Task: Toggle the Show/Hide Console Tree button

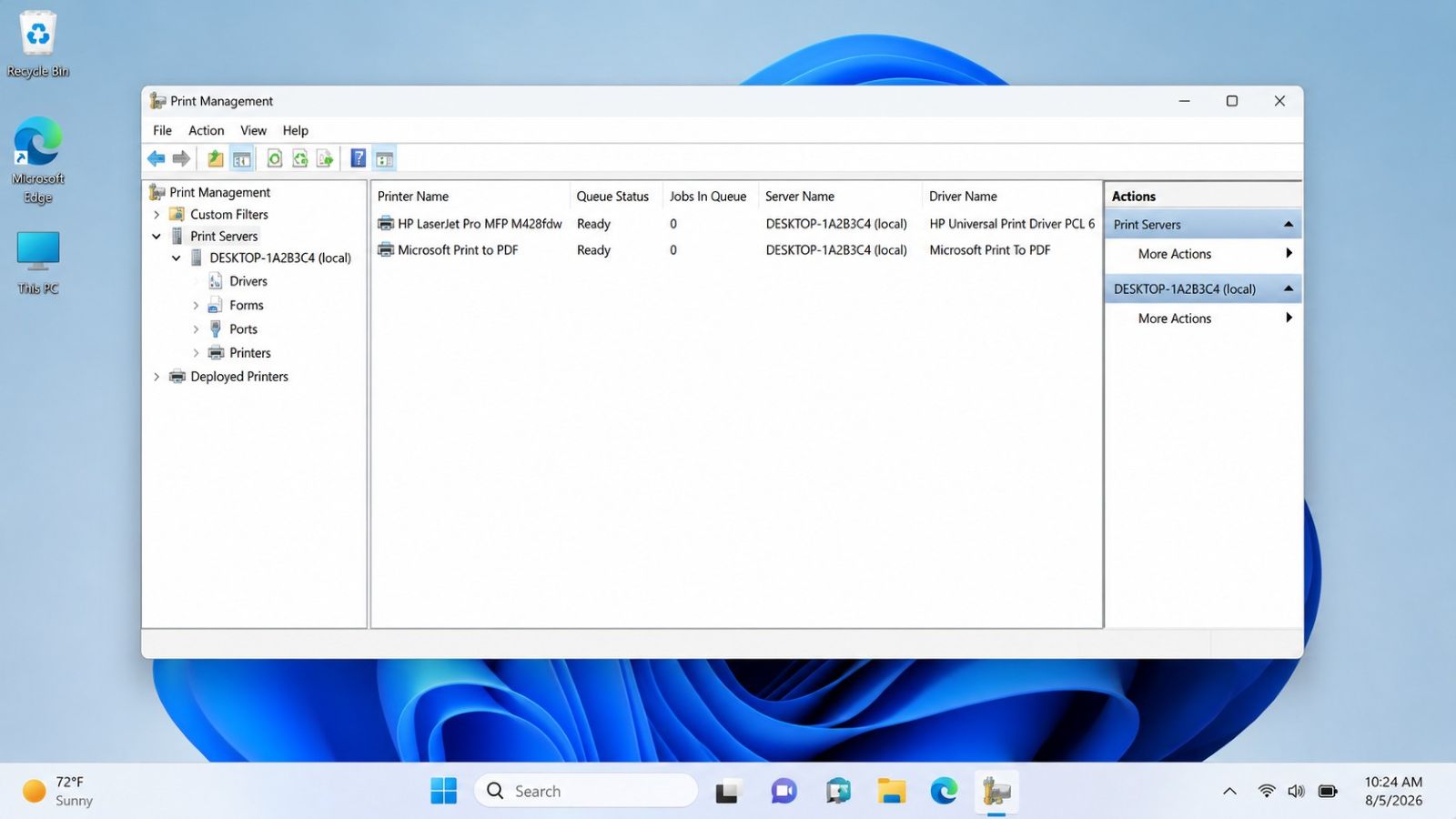Action: pyautogui.click(x=241, y=158)
